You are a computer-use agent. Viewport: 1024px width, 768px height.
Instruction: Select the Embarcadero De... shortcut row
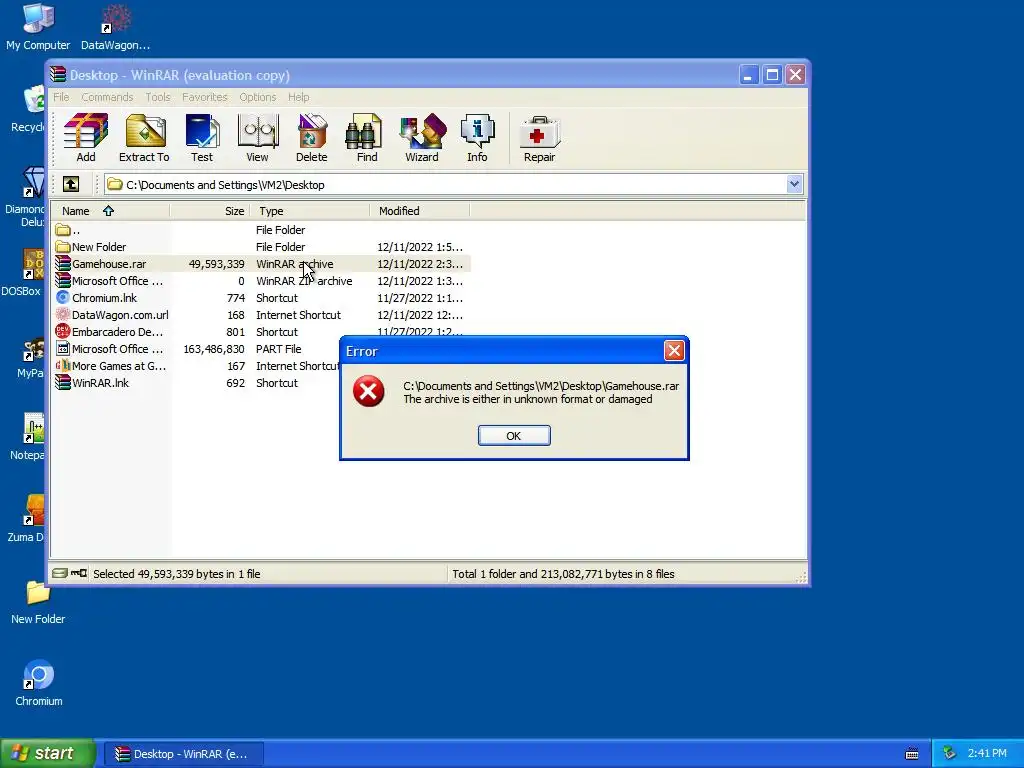pyautogui.click(x=261, y=332)
